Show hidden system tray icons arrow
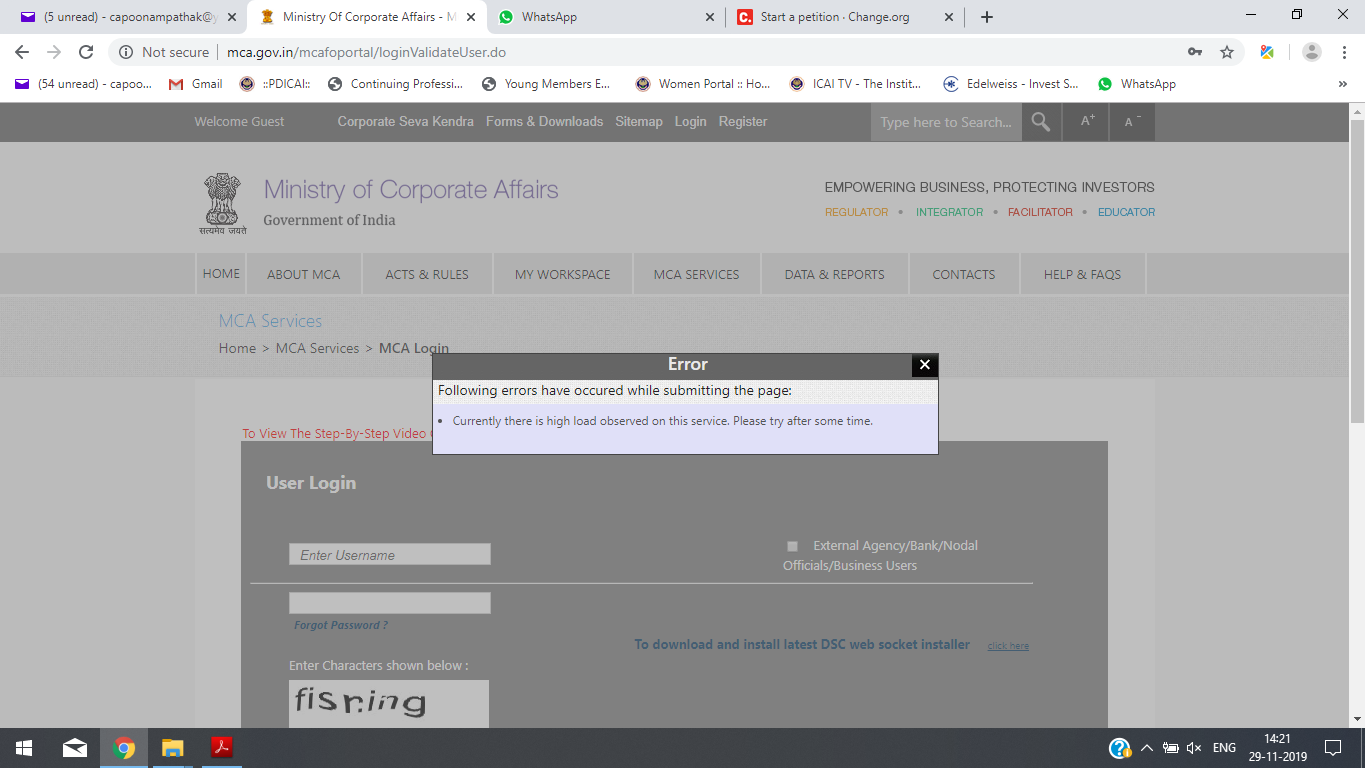This screenshot has height=768, width=1365. click(1146, 748)
